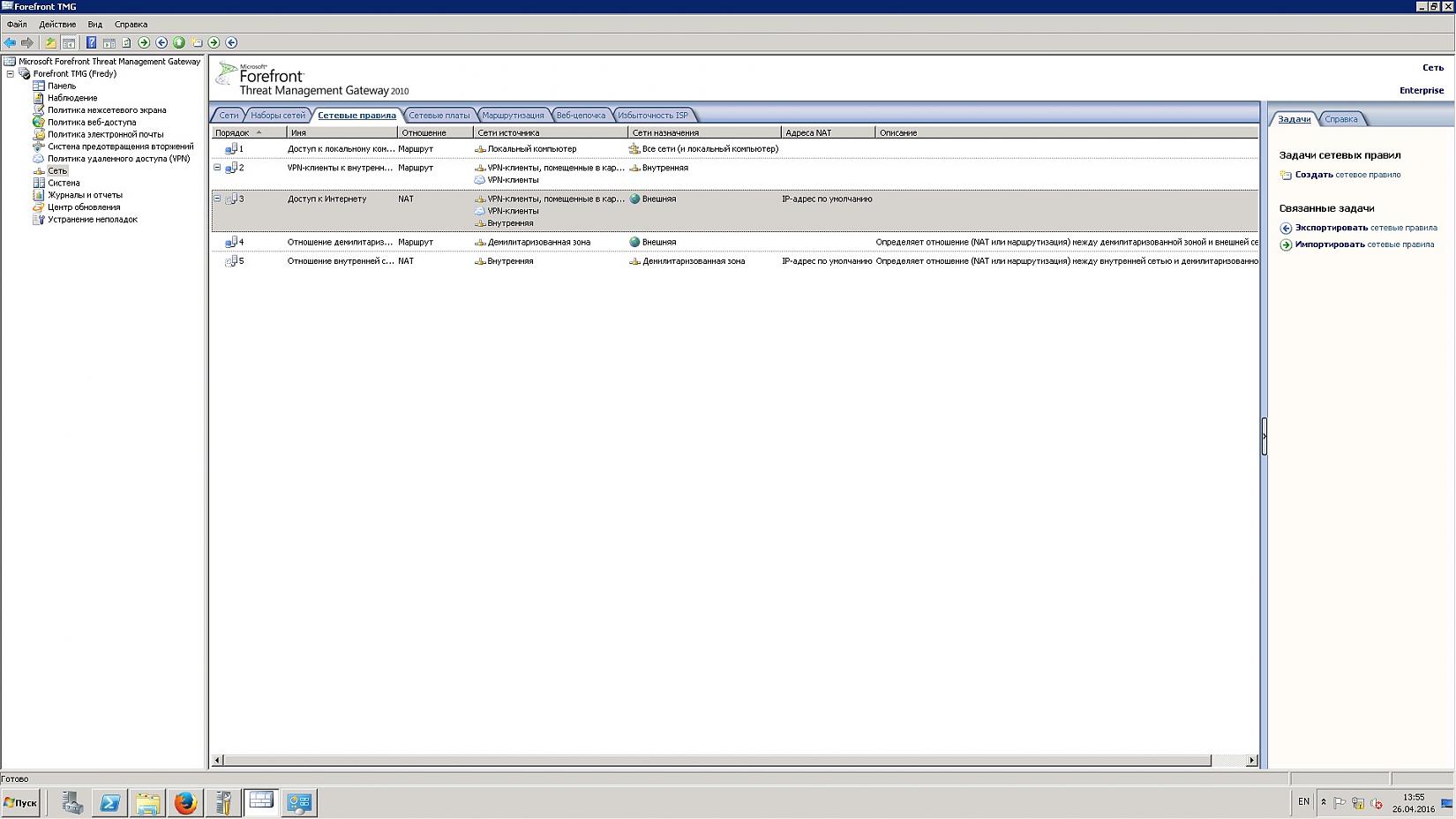Click Импортировать сетевые правила link
1456x819 pixels.
point(1364,244)
